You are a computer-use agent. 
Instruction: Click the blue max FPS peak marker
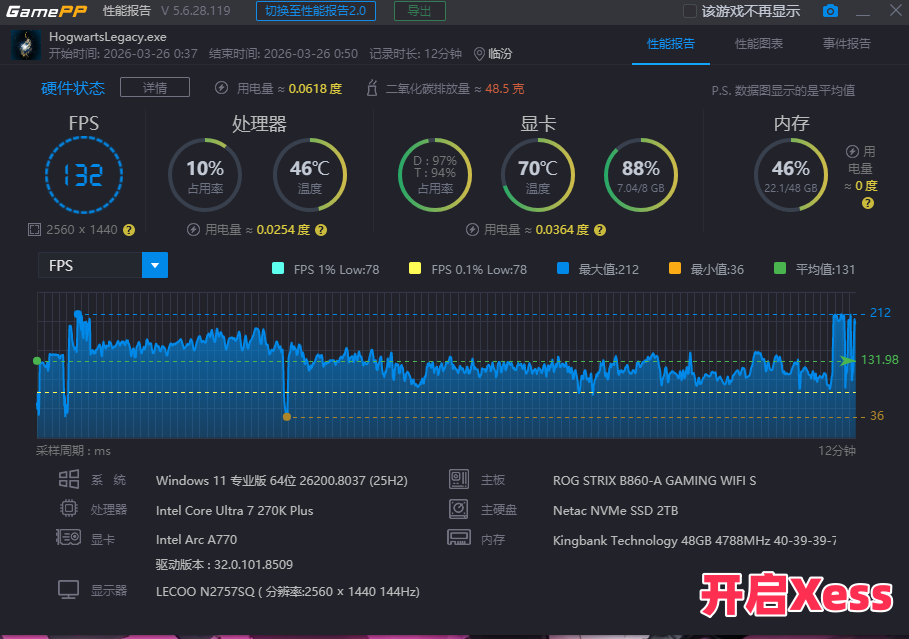point(78,314)
